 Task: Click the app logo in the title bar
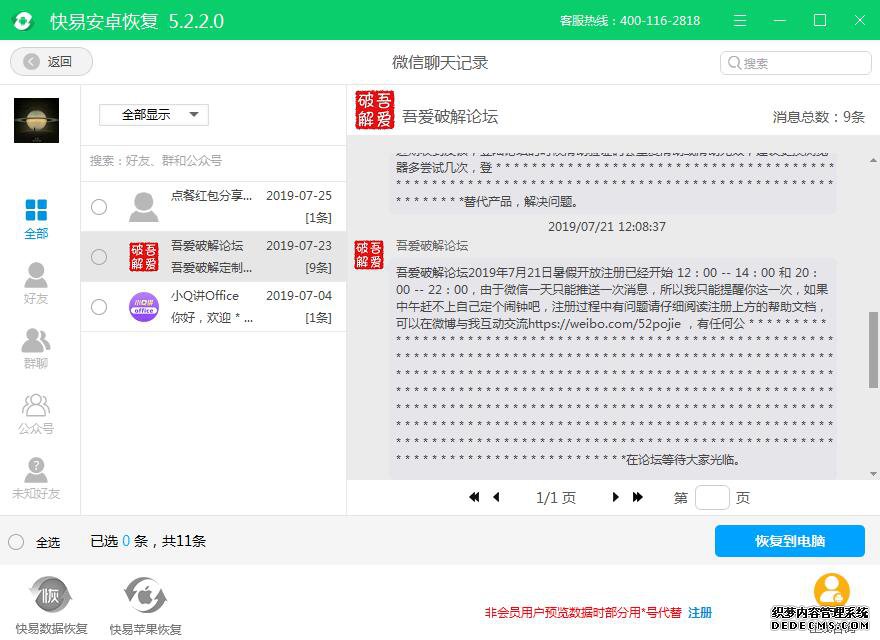pos(23,21)
